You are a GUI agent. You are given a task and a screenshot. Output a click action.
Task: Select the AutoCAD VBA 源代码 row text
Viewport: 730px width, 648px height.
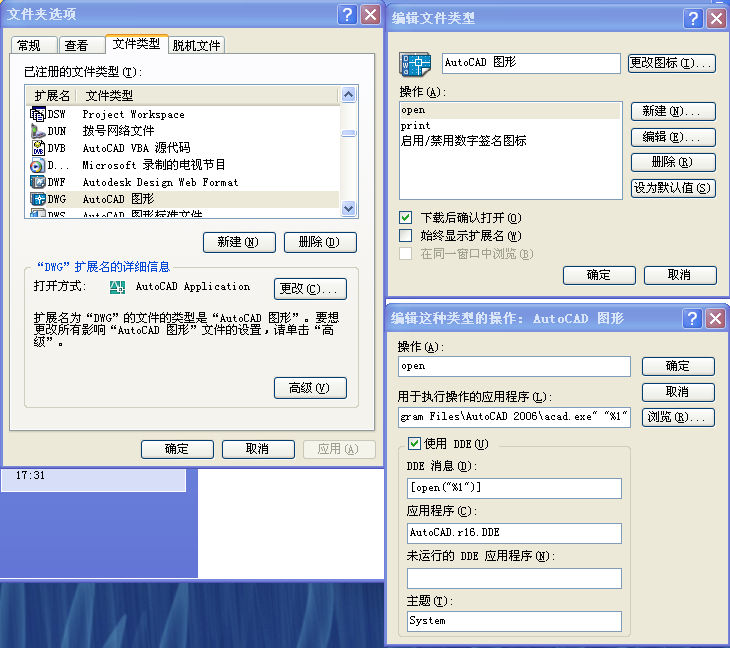pyautogui.click(x=136, y=148)
